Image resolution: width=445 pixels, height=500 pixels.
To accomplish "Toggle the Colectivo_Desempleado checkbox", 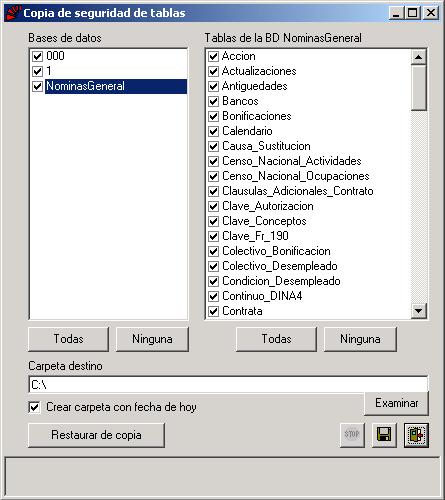I will (213, 266).
